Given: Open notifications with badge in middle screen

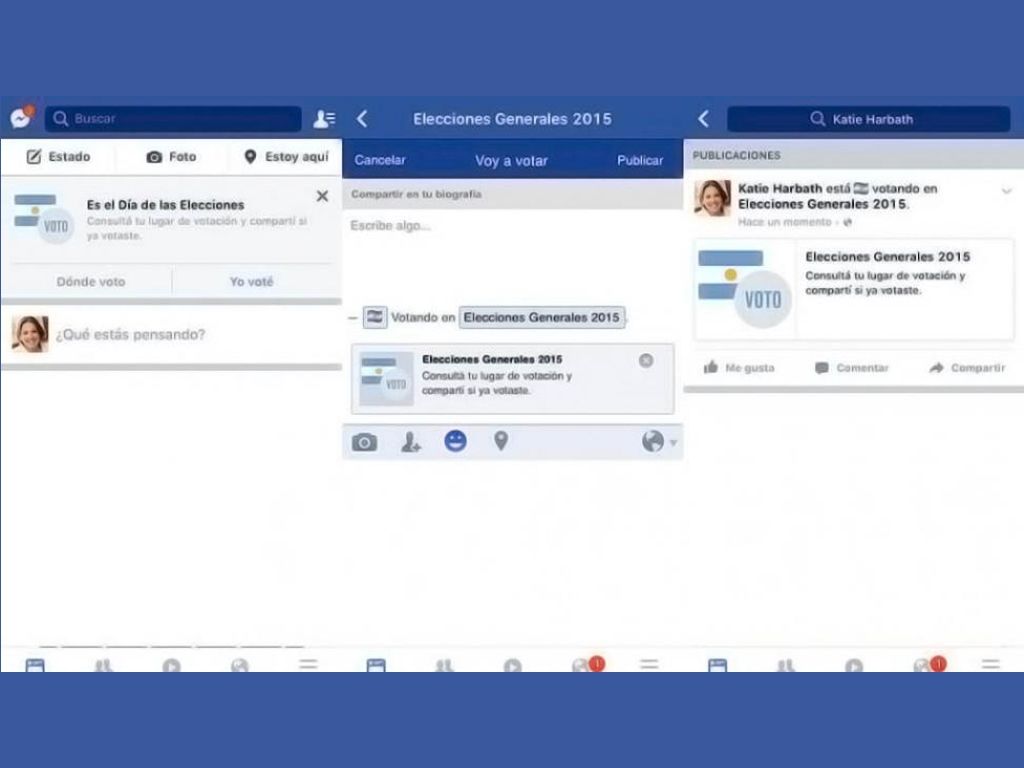Looking at the screenshot, I should click(586, 665).
